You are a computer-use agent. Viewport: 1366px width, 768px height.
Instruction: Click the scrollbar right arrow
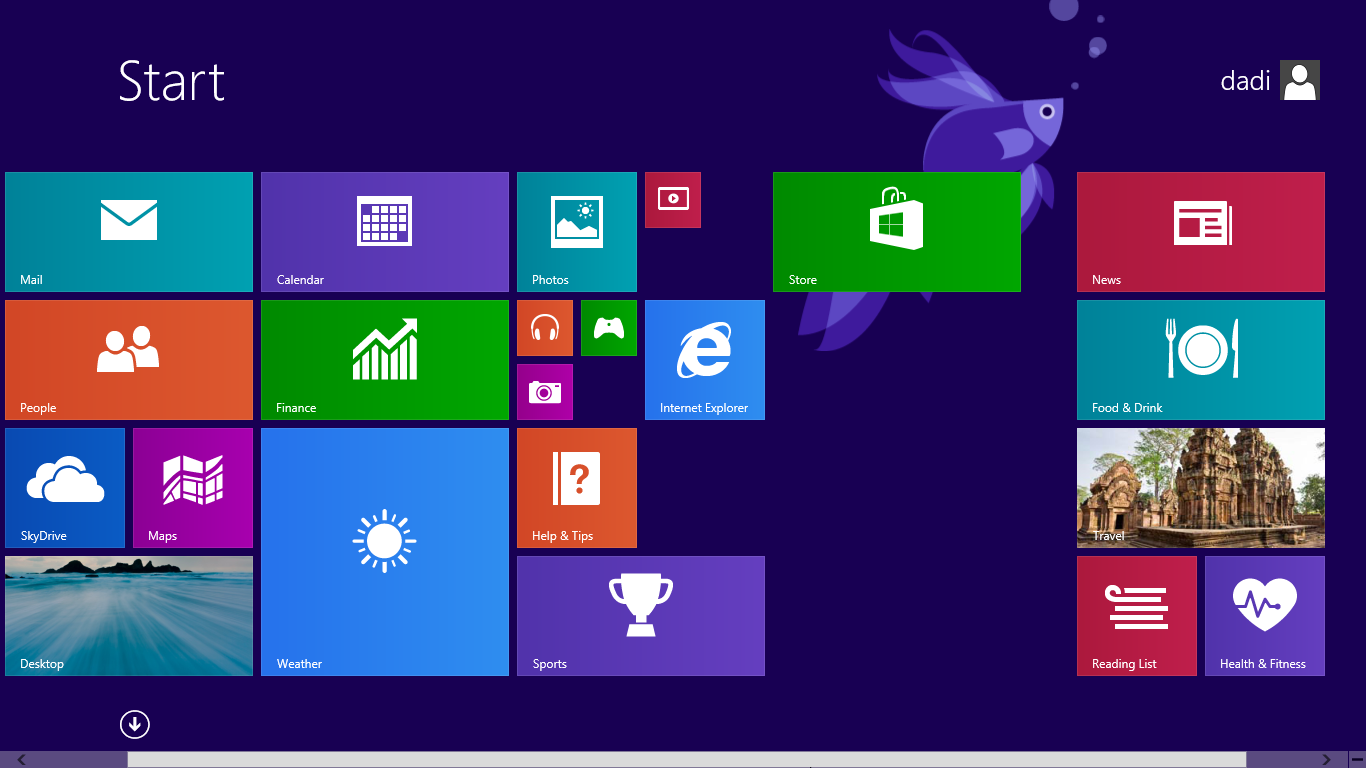(1327, 760)
